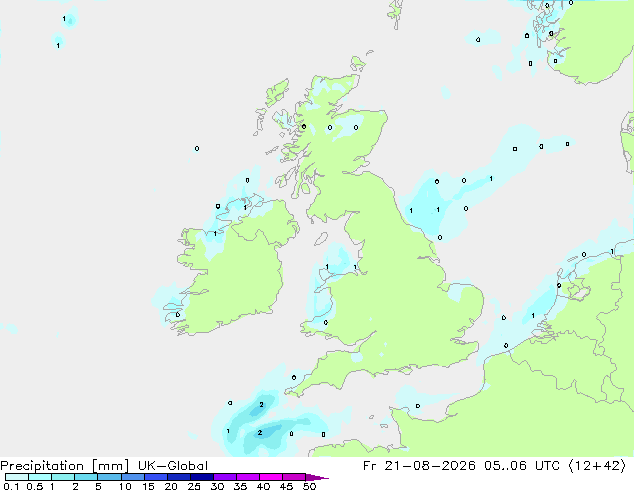Click the '15' legend scale value
Viewport: 634px width, 490px height.
point(148,486)
